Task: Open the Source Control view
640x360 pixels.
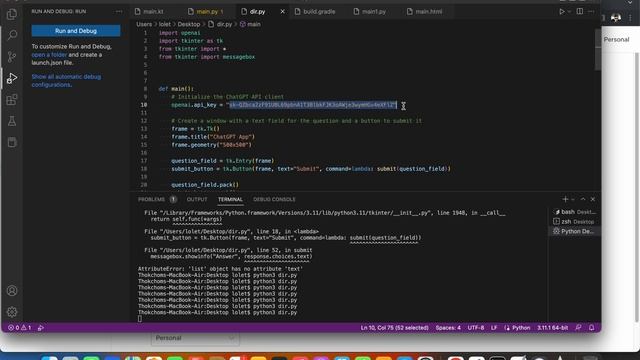Action: coord(12,57)
